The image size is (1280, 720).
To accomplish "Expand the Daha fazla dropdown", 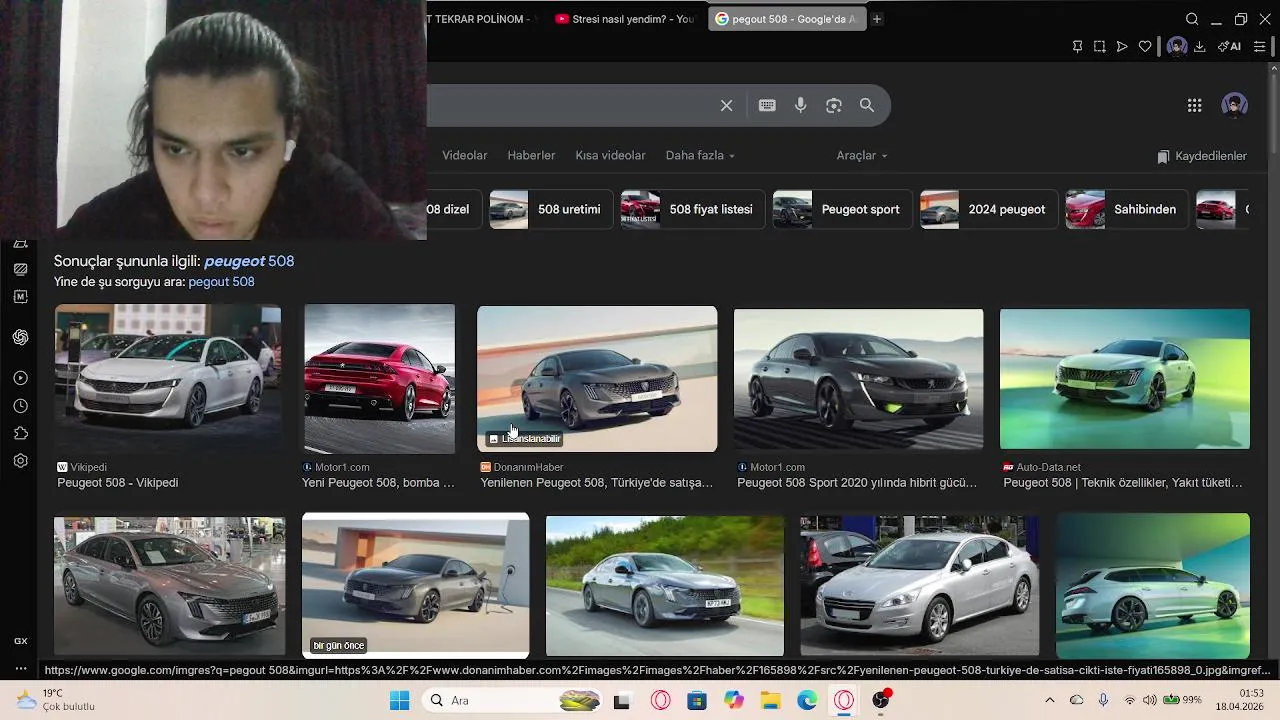I will tap(700, 155).
